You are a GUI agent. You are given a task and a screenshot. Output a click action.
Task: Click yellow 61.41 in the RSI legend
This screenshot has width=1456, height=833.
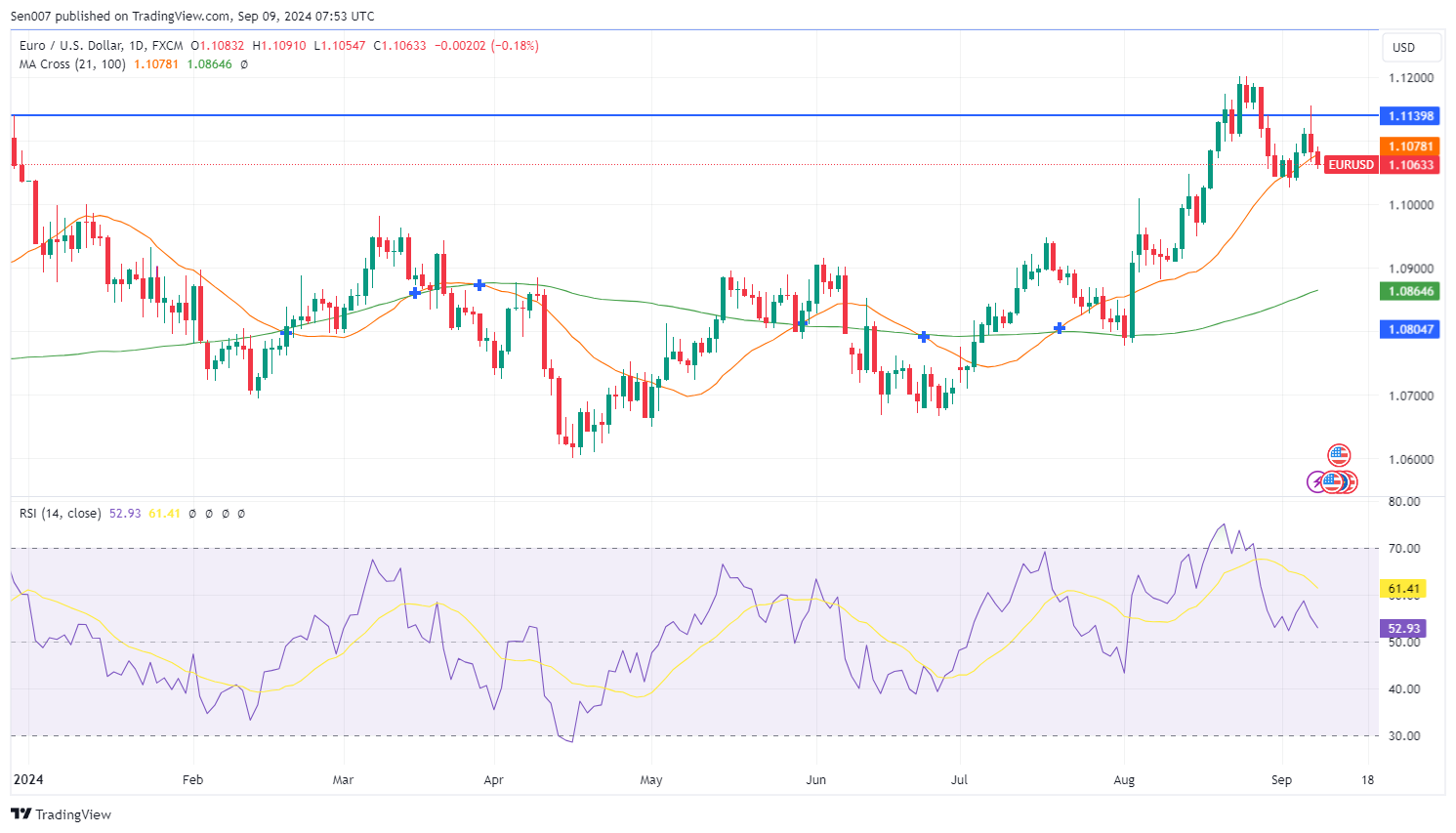click(x=165, y=514)
